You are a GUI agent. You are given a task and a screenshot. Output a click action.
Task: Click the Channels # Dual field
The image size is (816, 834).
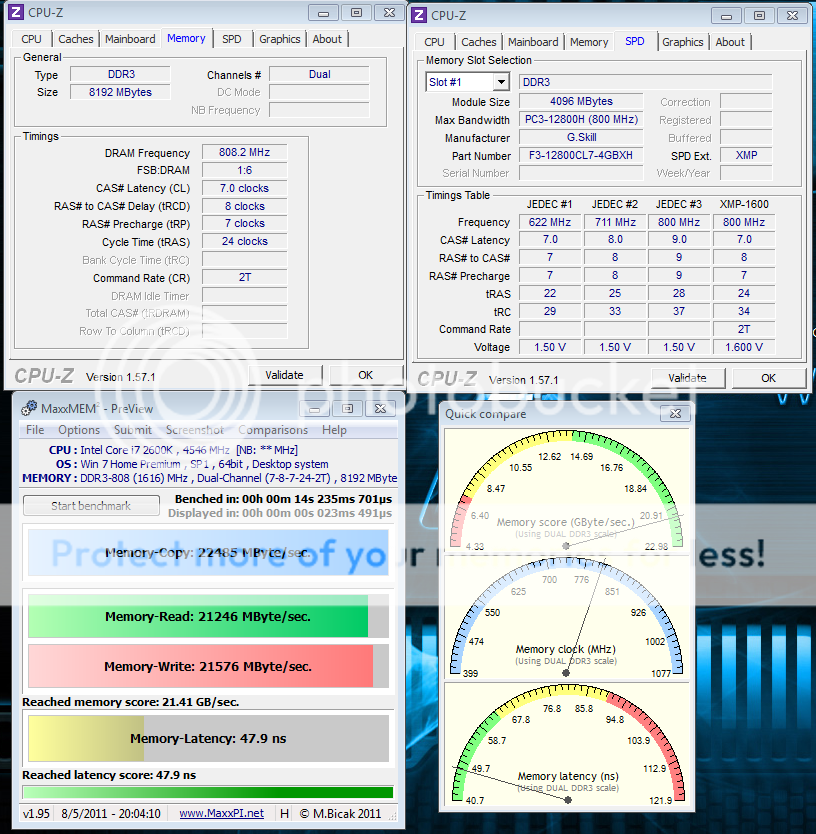coord(319,74)
